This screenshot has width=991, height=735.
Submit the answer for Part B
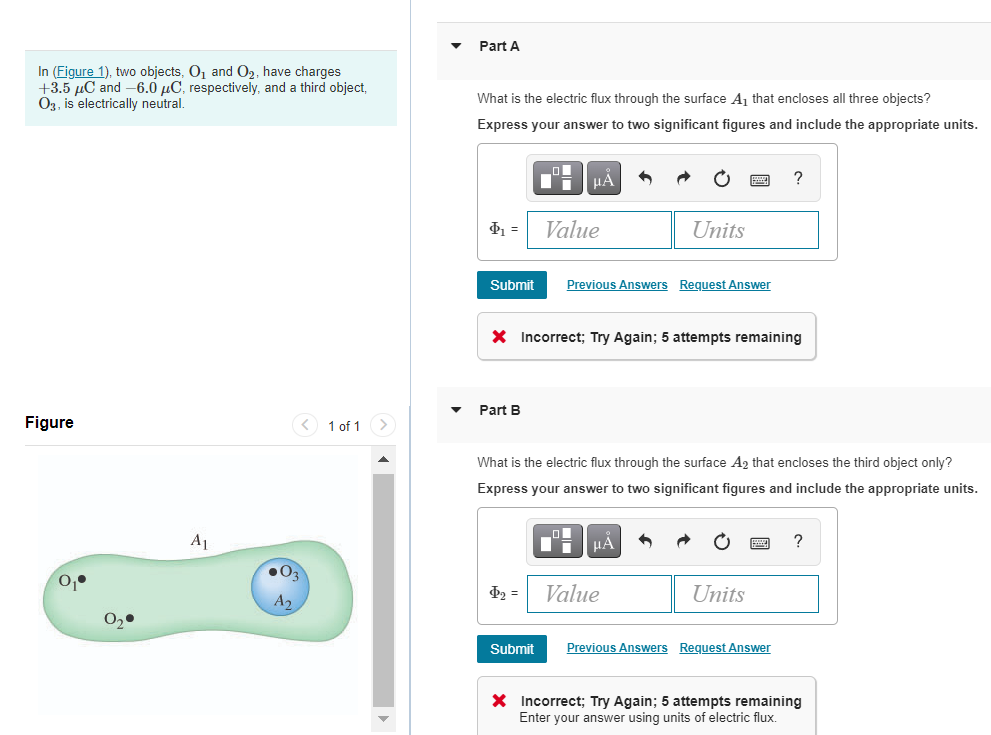[x=511, y=648]
